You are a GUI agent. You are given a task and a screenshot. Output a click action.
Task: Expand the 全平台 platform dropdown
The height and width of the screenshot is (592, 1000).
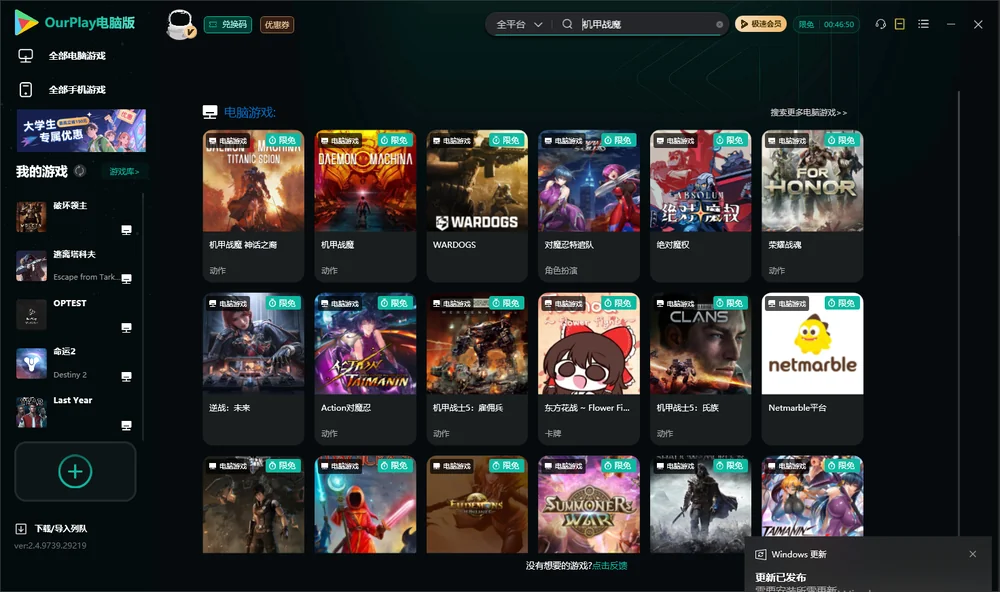pyautogui.click(x=519, y=24)
